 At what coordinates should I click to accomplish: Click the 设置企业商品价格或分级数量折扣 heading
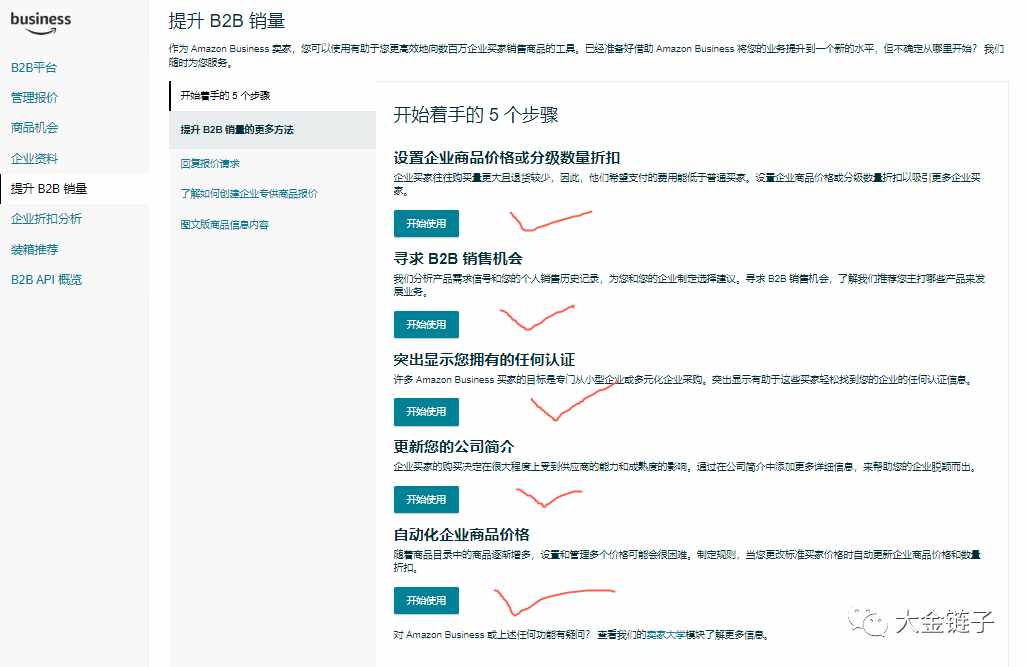pos(507,158)
